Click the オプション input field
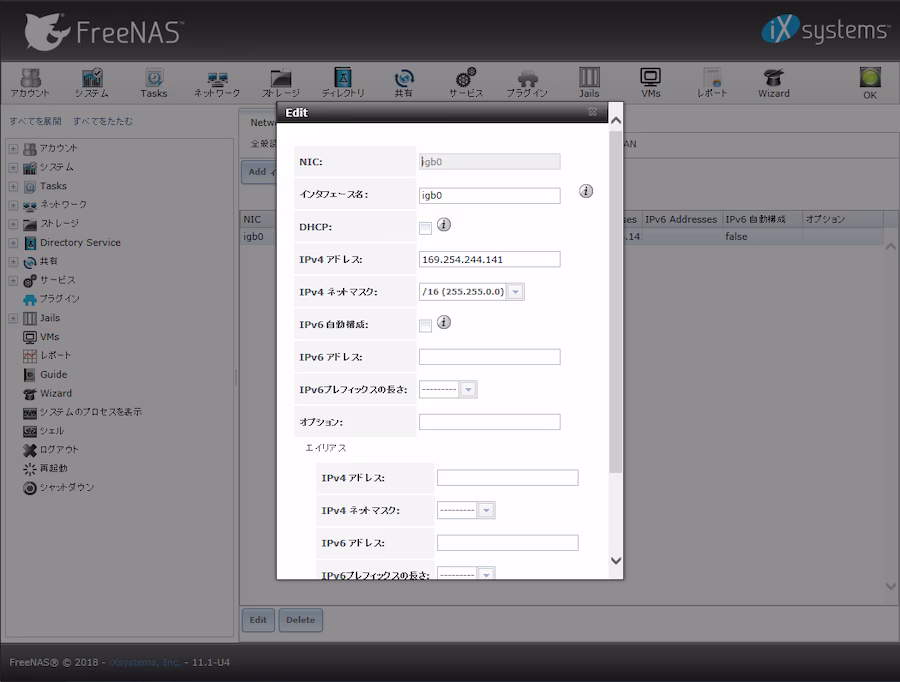The image size is (900, 682). pos(490,422)
